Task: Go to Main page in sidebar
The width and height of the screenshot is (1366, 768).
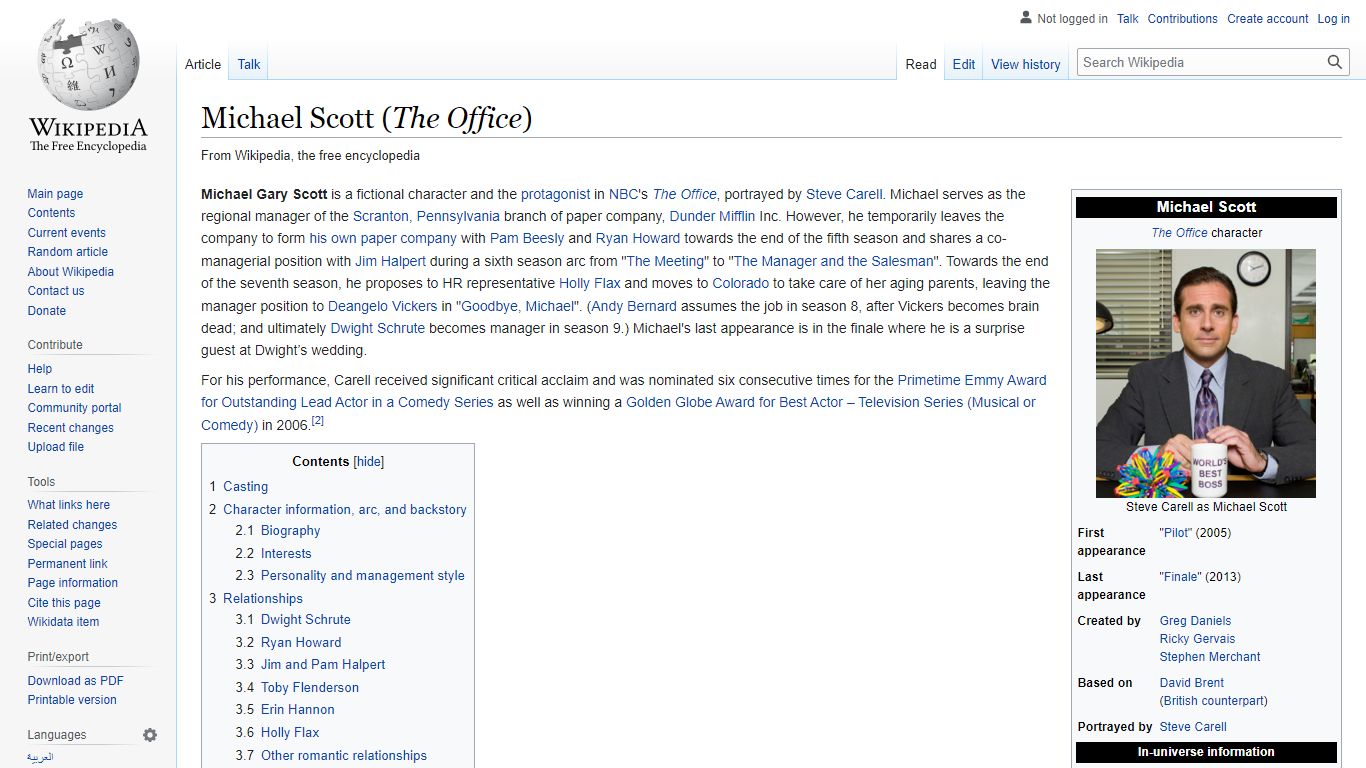Action: point(55,194)
